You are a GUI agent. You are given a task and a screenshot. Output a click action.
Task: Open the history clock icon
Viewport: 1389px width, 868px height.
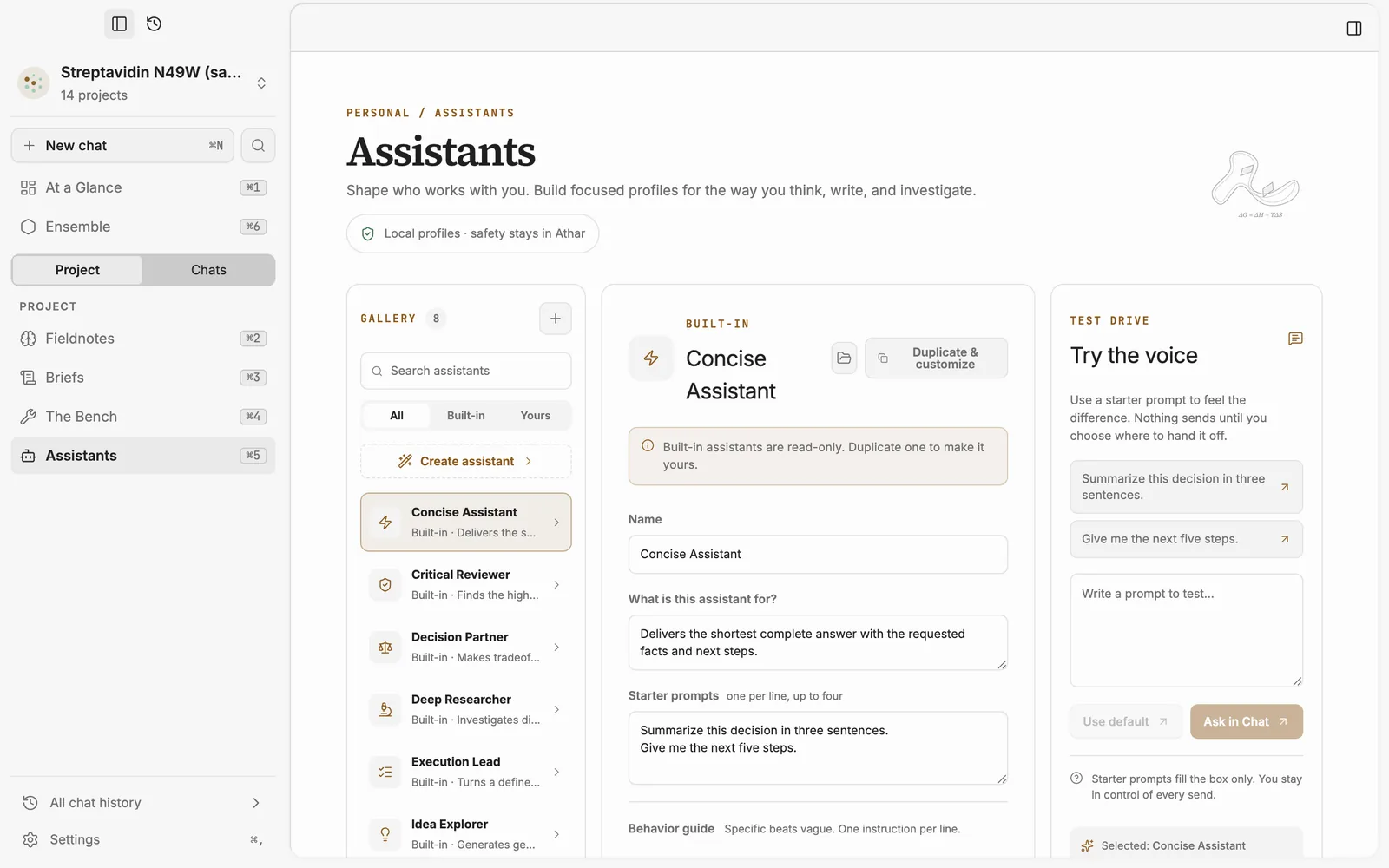(155, 24)
